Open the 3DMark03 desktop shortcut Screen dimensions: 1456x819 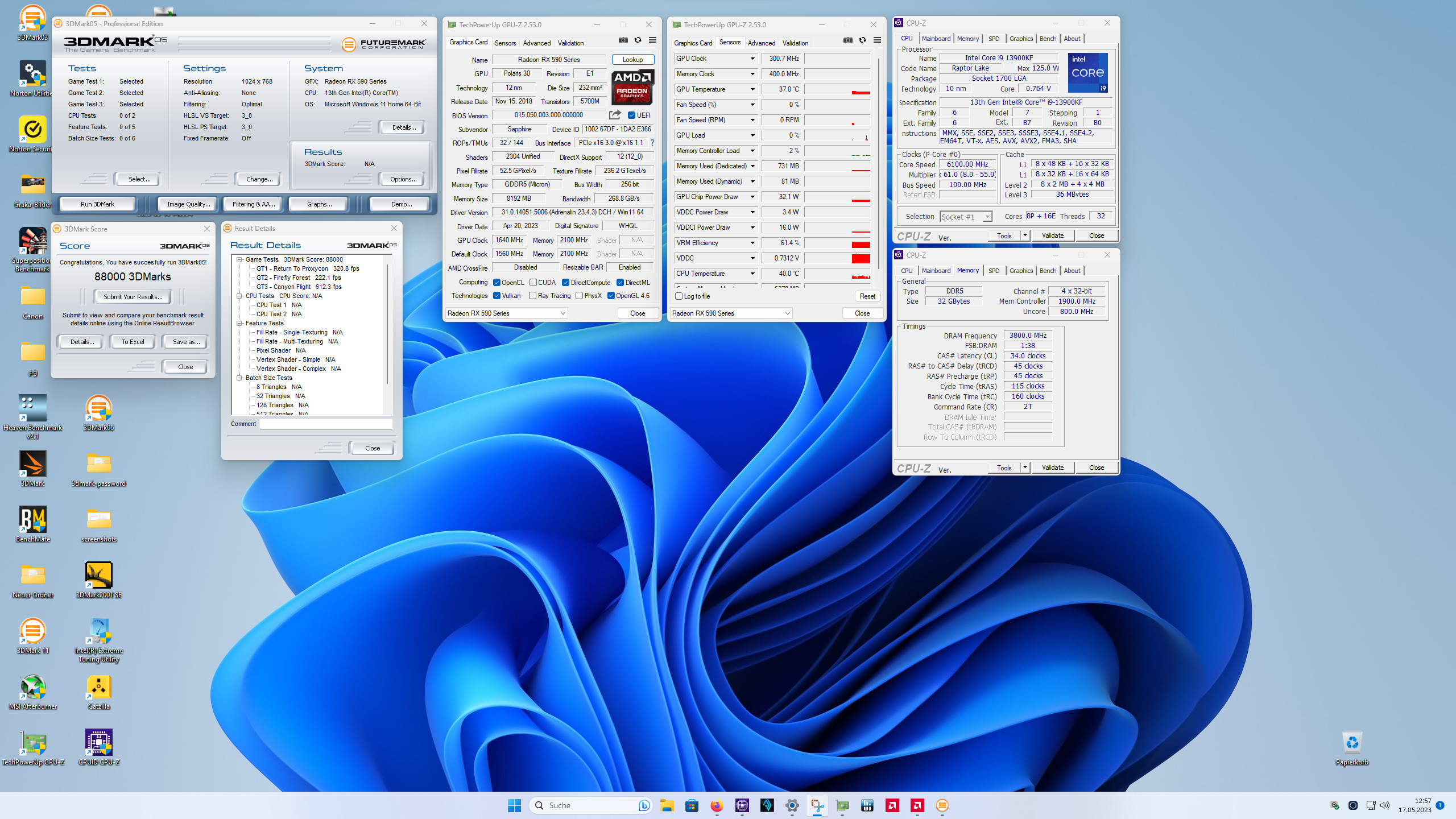click(x=32, y=23)
